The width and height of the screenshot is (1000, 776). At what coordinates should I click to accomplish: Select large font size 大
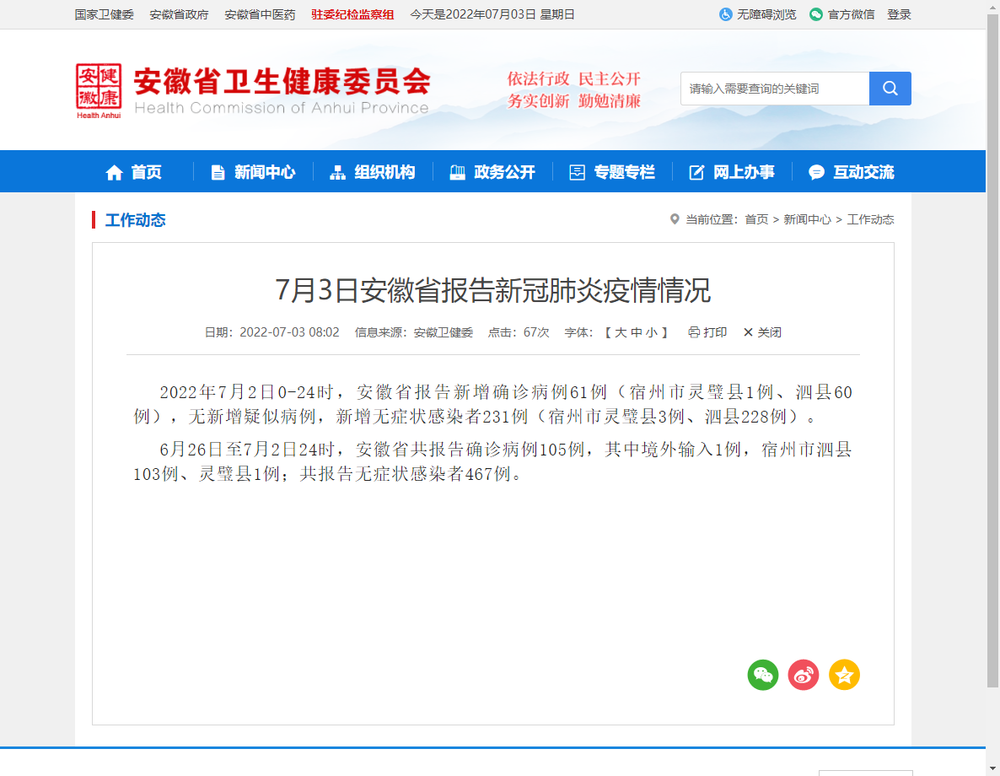point(620,332)
